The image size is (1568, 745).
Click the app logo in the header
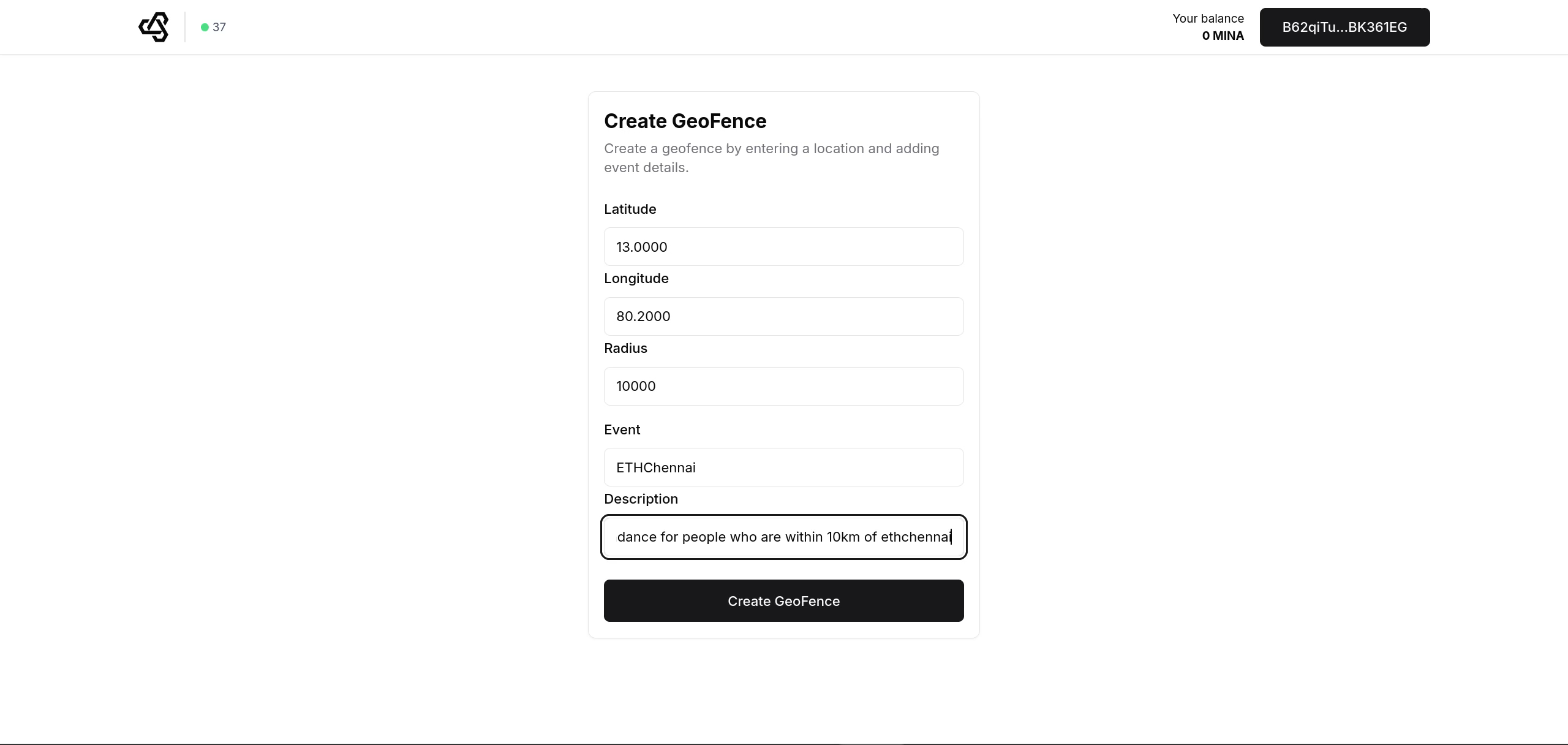coord(154,27)
